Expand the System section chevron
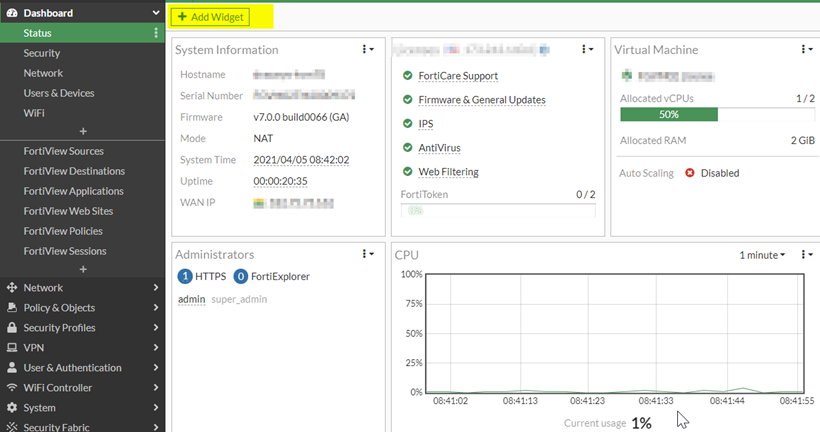Screen dimensions: 820x432 (x=156, y=407)
